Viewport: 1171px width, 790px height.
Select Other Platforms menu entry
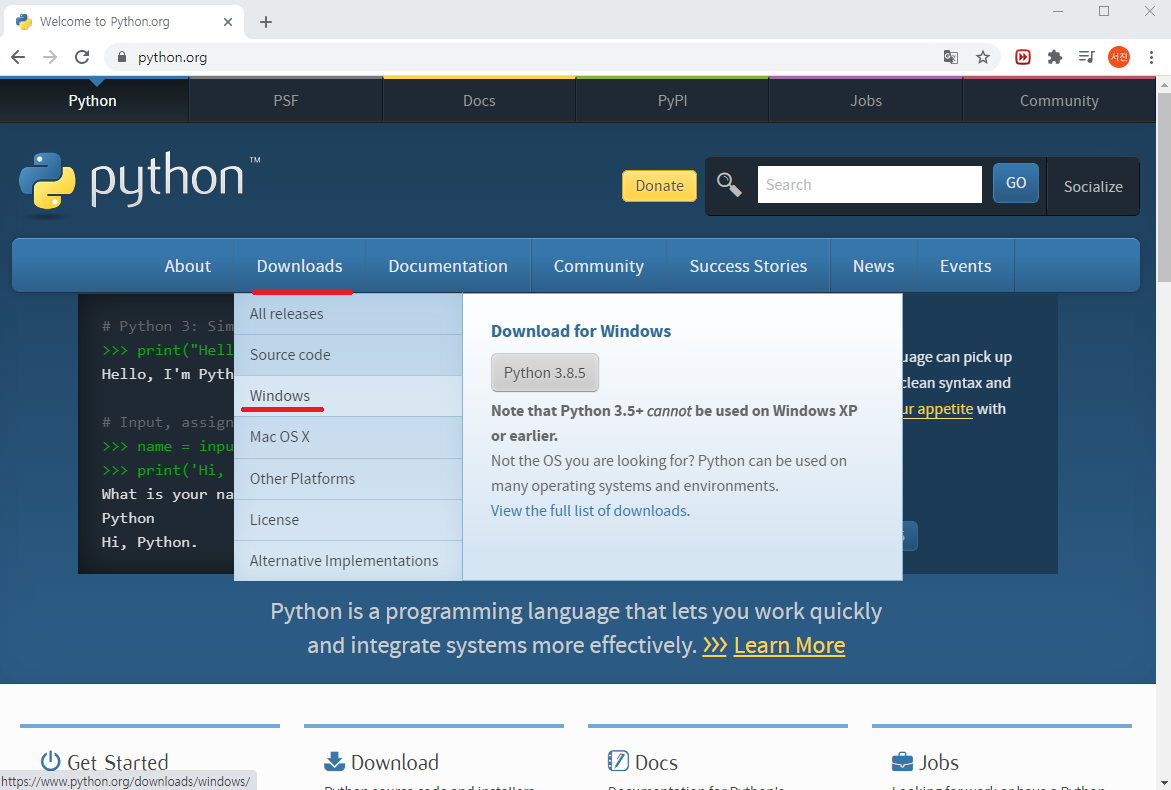(348, 479)
